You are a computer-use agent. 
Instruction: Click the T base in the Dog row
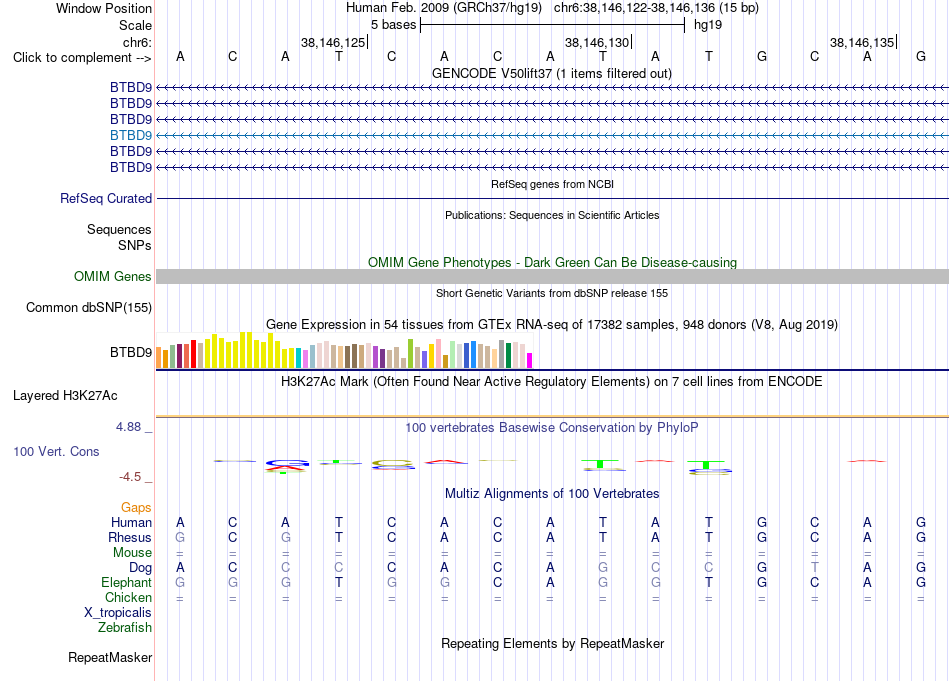(x=814, y=568)
